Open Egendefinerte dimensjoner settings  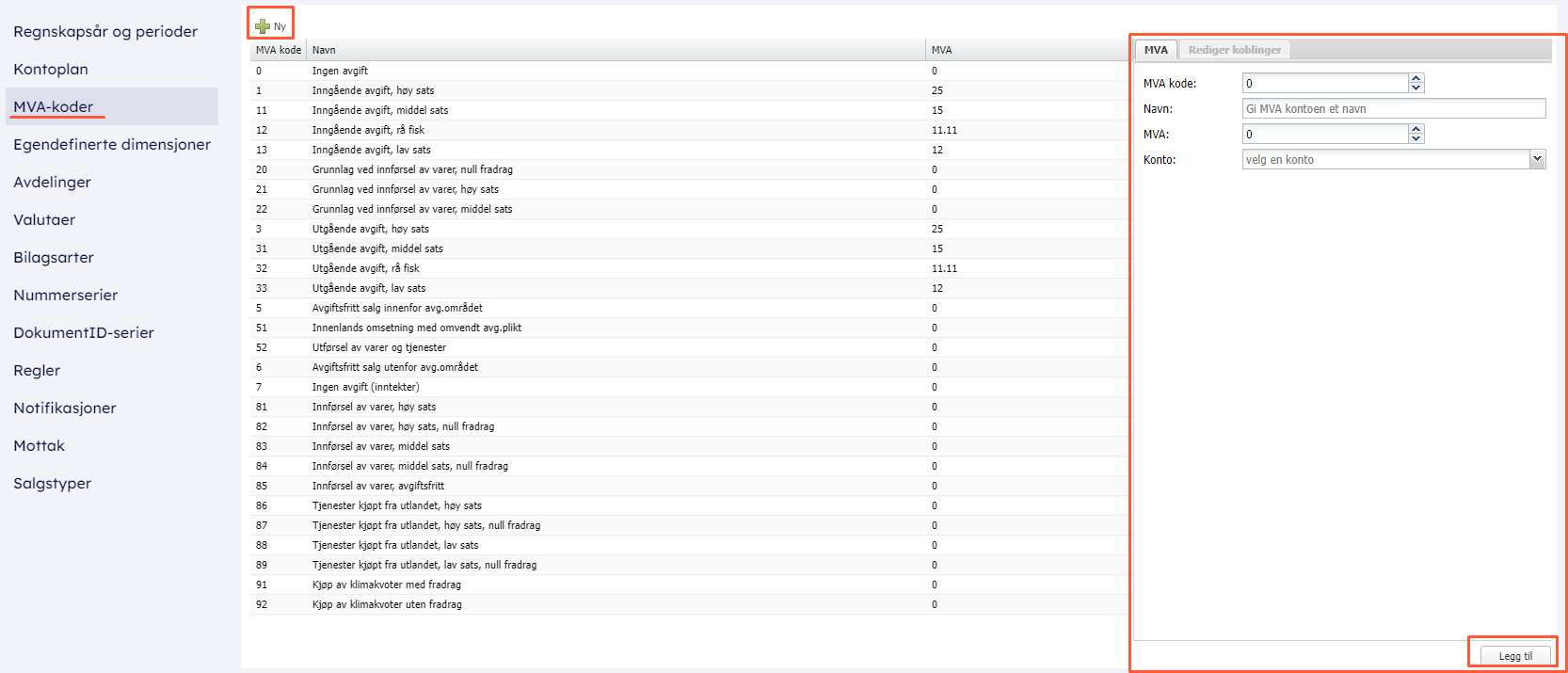[112, 144]
